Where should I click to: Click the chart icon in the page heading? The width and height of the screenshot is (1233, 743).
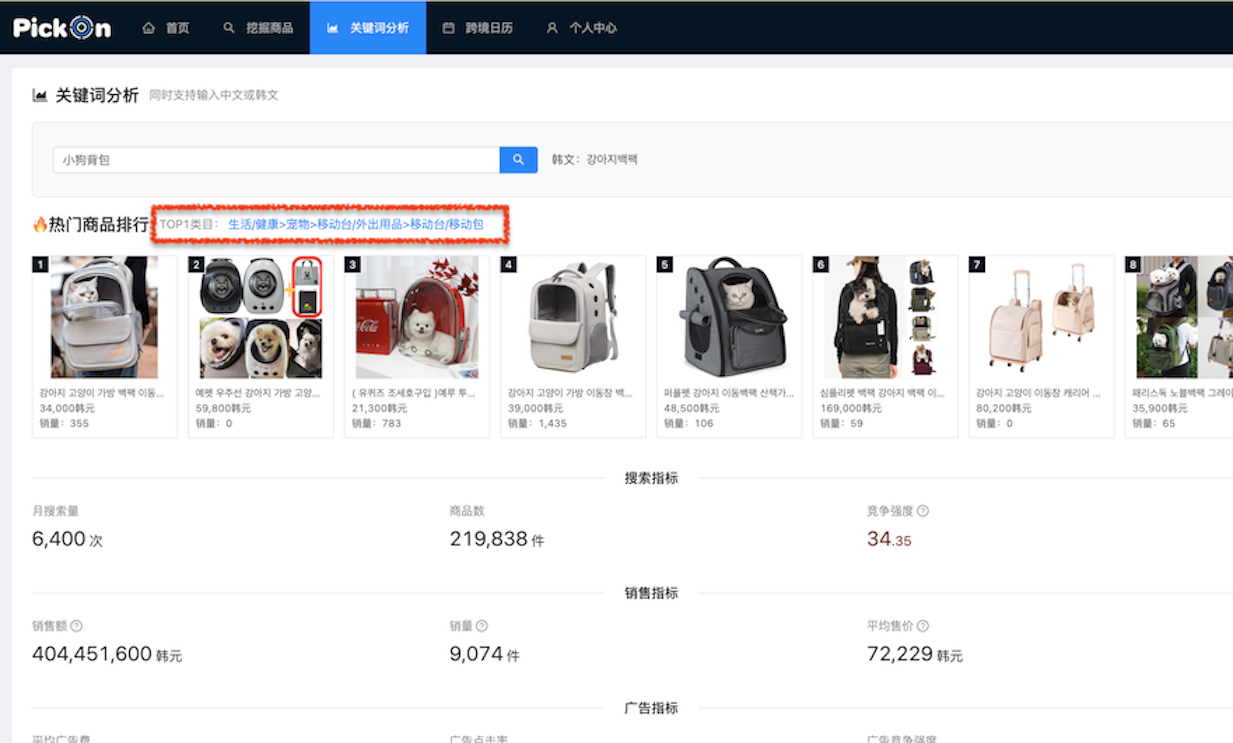[x=40, y=95]
